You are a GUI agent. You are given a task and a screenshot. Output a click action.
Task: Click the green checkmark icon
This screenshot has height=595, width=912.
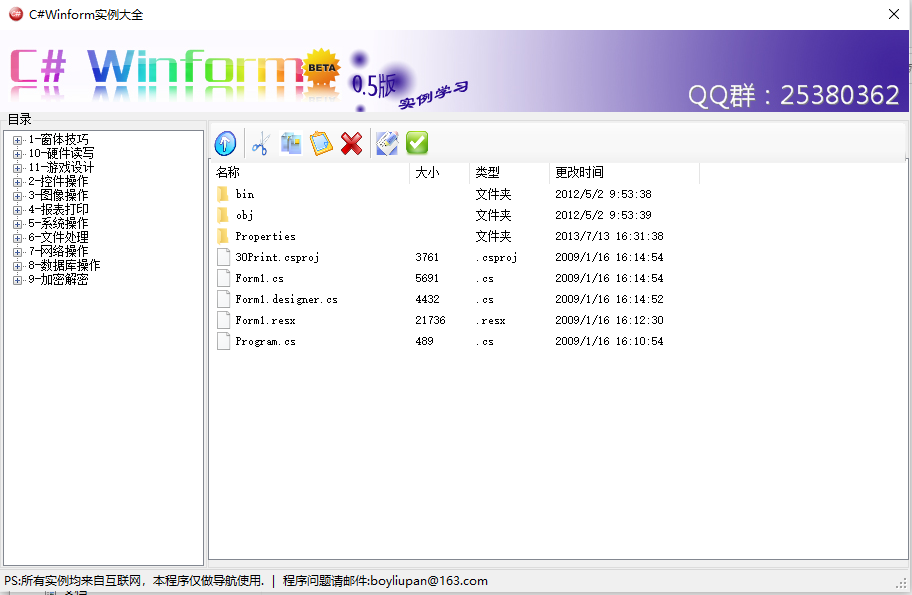(417, 143)
